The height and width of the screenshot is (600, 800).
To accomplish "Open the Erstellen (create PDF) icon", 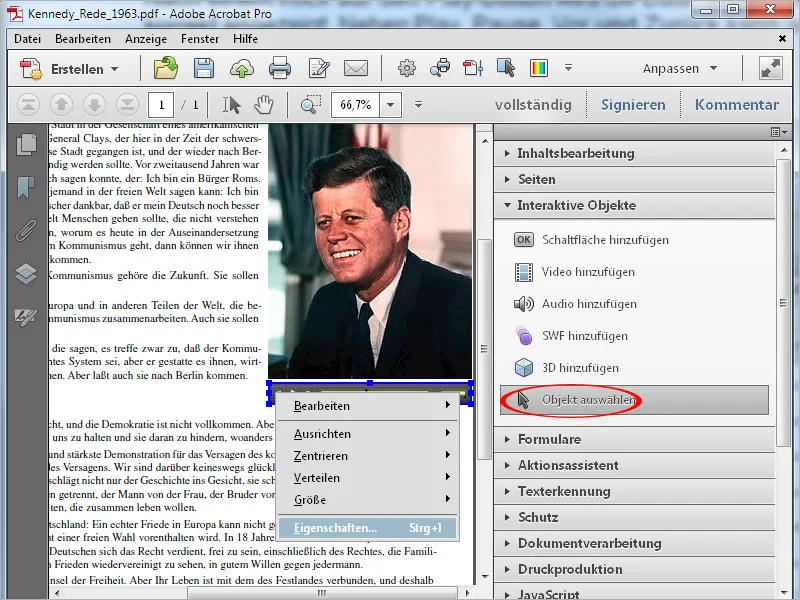I will (30, 69).
